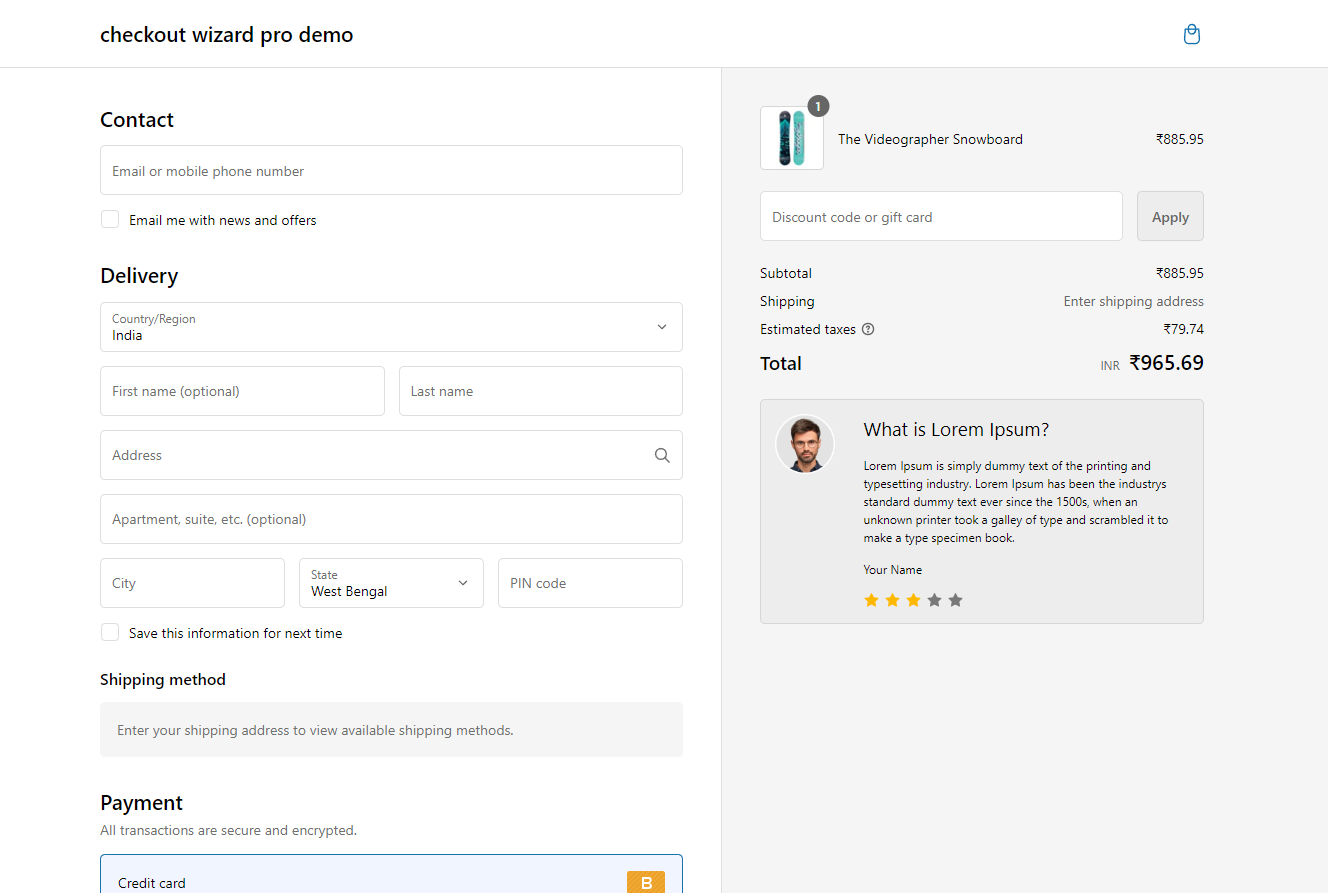Enable Email me with news and offers
1328x893 pixels.
click(110, 219)
